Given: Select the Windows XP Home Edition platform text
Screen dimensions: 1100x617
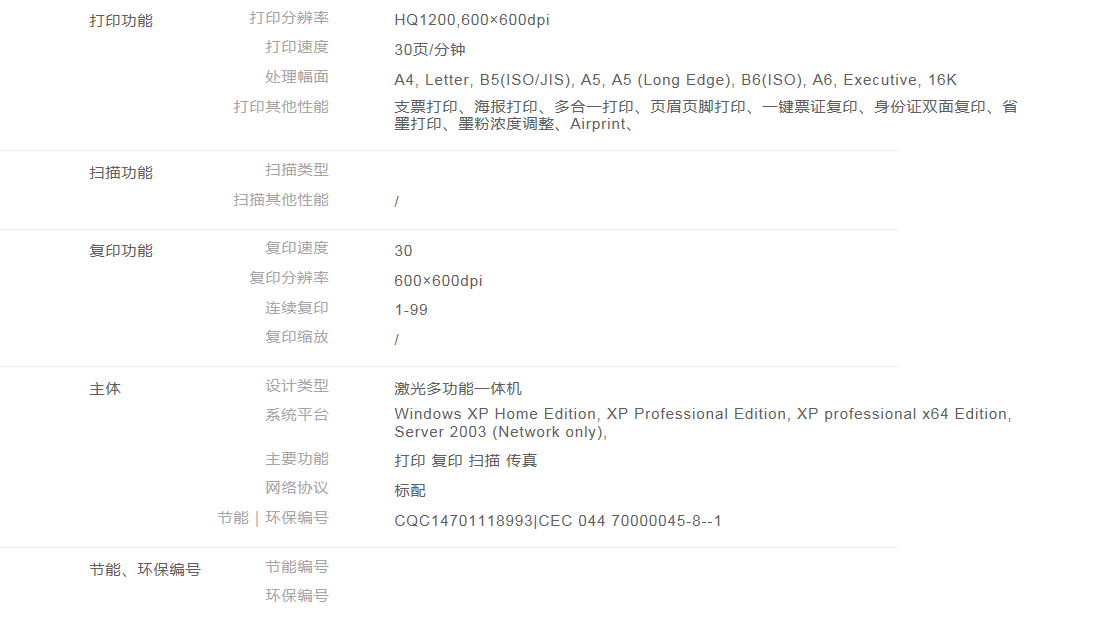Looking at the screenshot, I should tap(495, 414).
